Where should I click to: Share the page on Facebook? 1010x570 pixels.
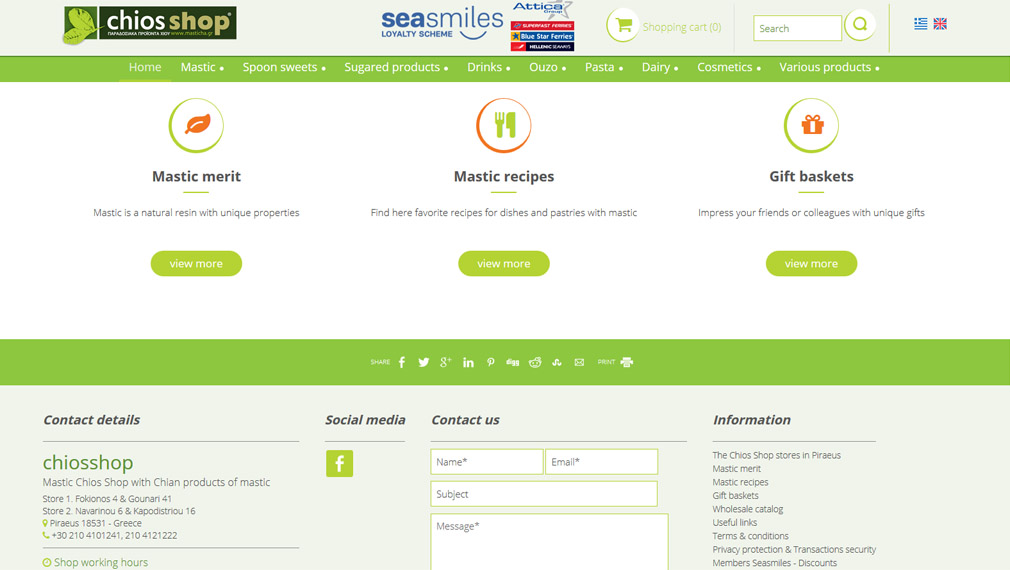point(402,362)
